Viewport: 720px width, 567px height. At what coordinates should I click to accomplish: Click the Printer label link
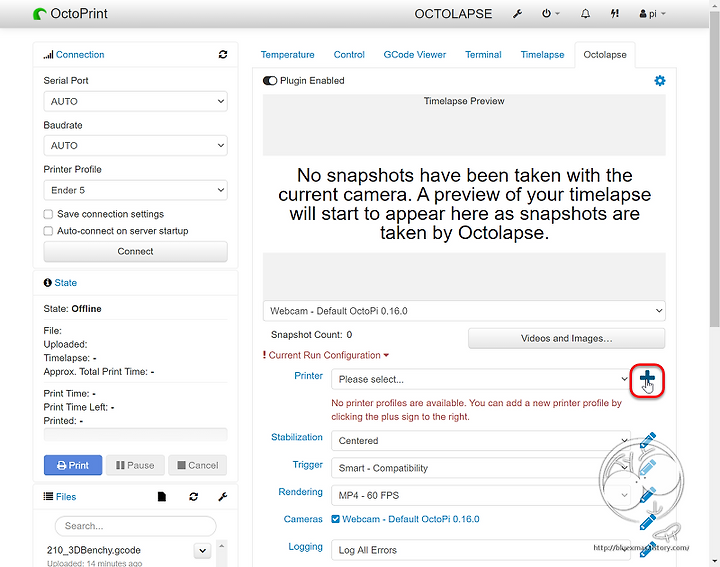[x=308, y=376]
